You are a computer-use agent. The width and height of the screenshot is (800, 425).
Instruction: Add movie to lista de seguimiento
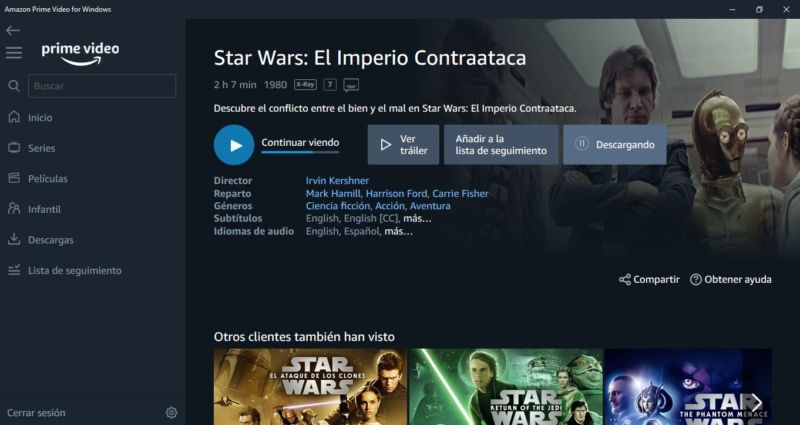click(501, 144)
